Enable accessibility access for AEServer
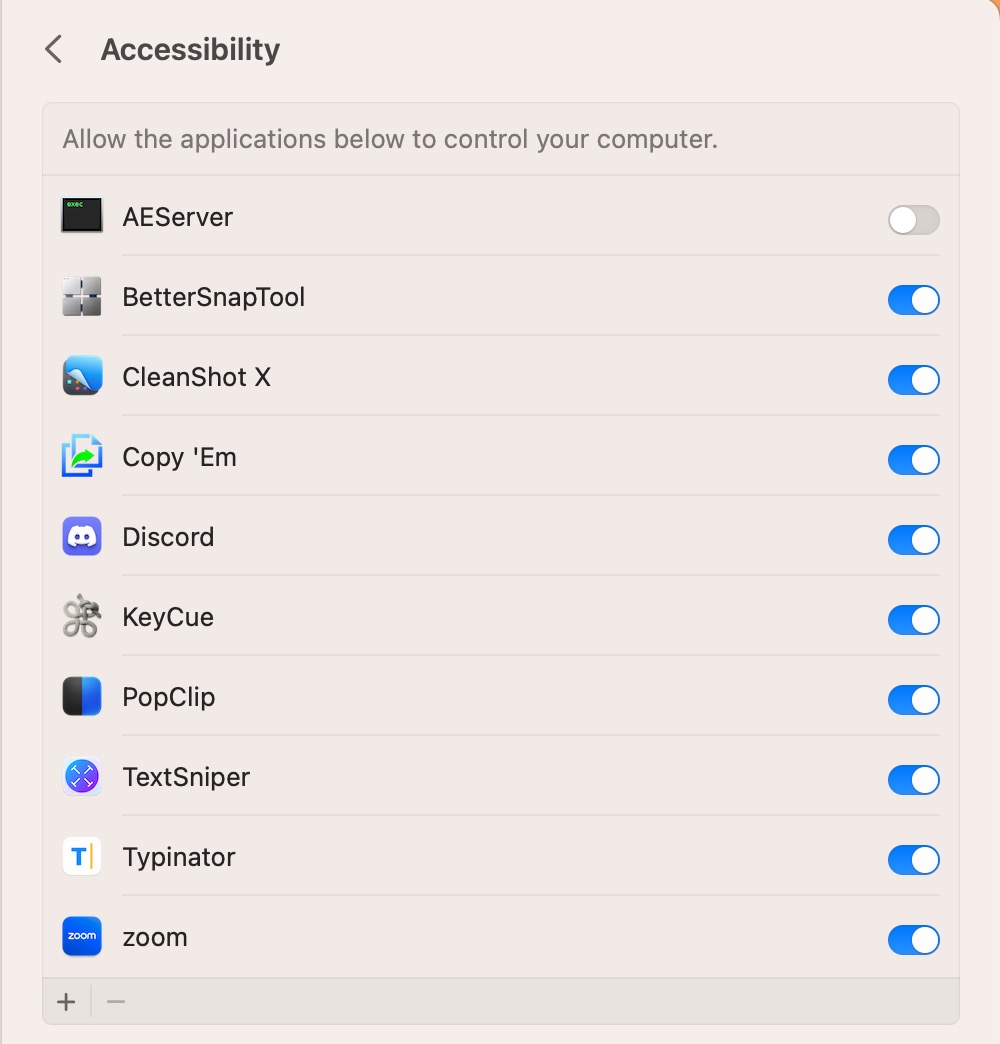Viewport: 1000px width, 1044px height. 913,220
